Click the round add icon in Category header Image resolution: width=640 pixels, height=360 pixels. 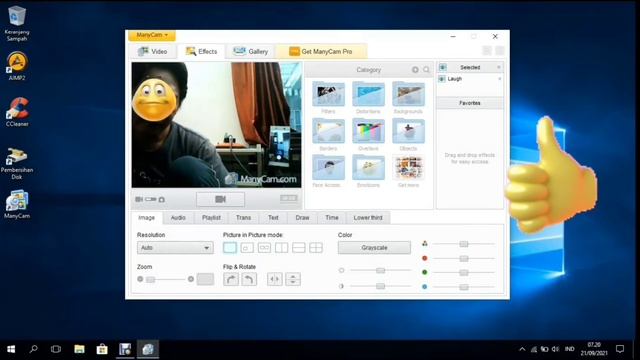[415, 70]
